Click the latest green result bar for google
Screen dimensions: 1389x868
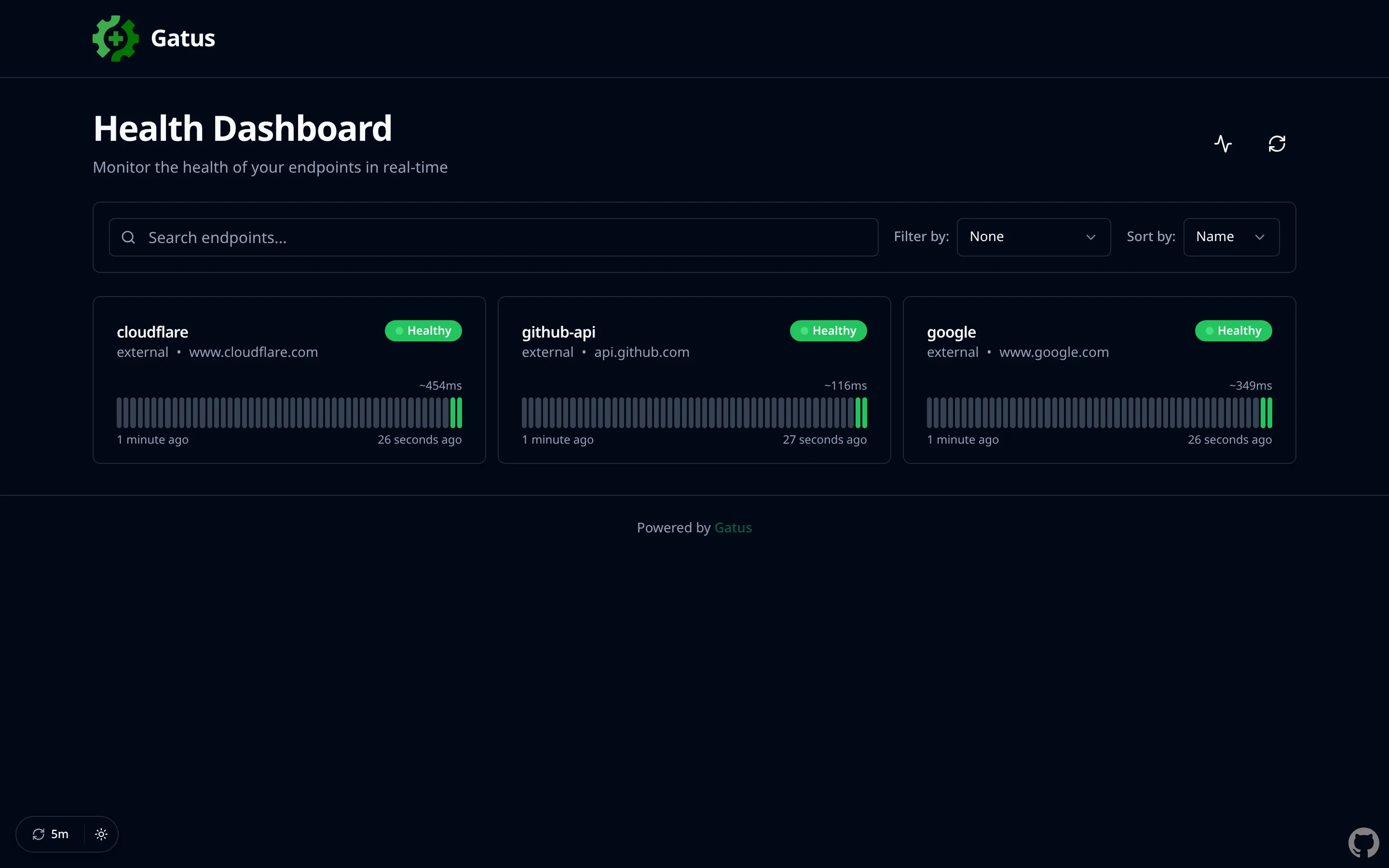tap(1270, 413)
